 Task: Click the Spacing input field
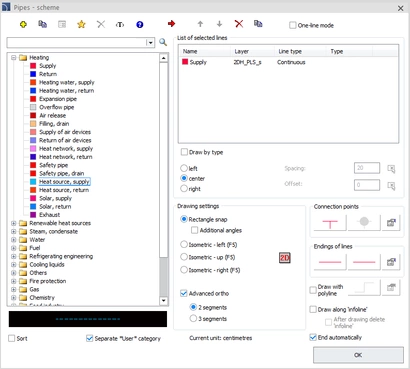(367, 168)
